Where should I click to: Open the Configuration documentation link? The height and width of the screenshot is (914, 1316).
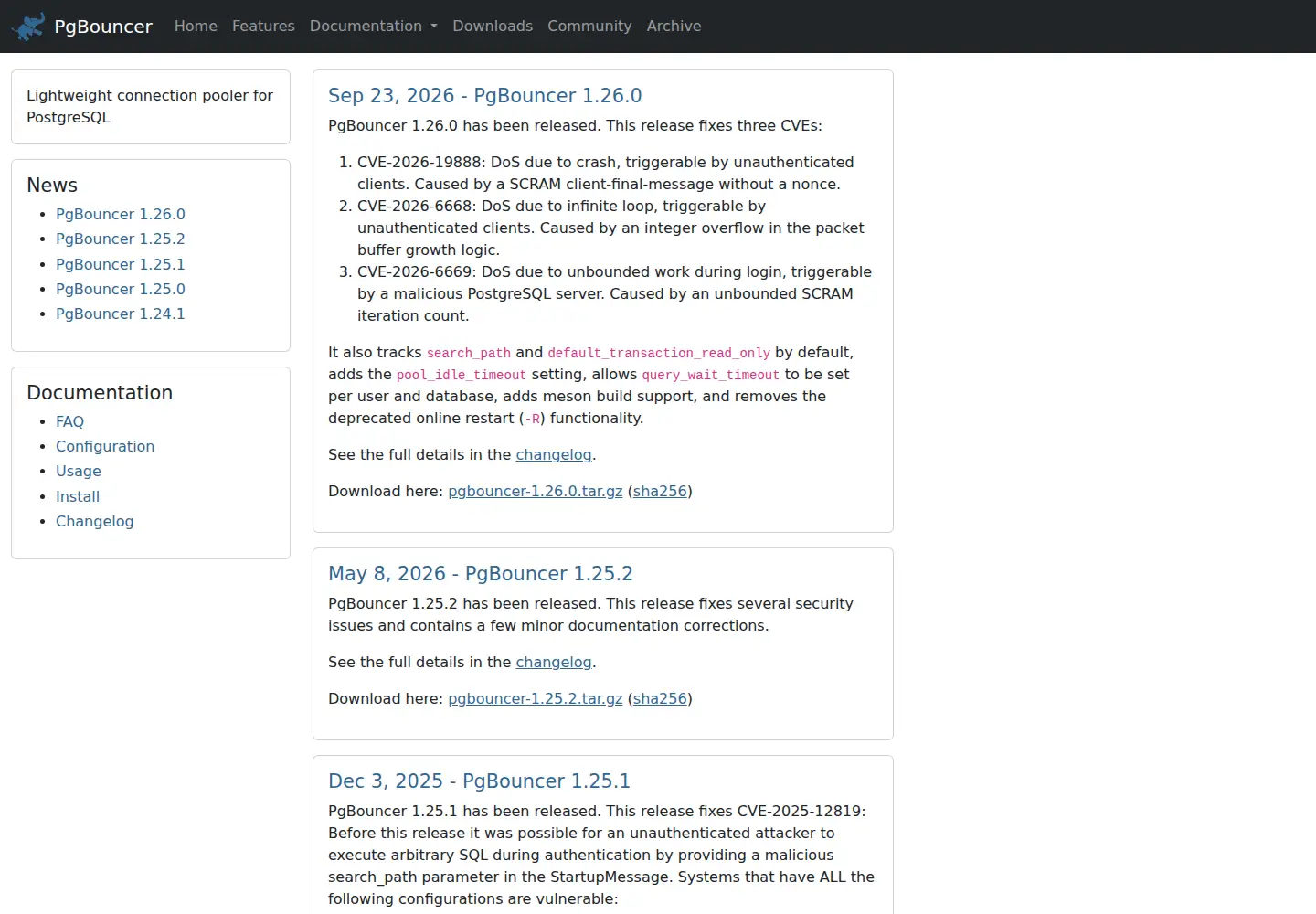[x=105, y=446]
